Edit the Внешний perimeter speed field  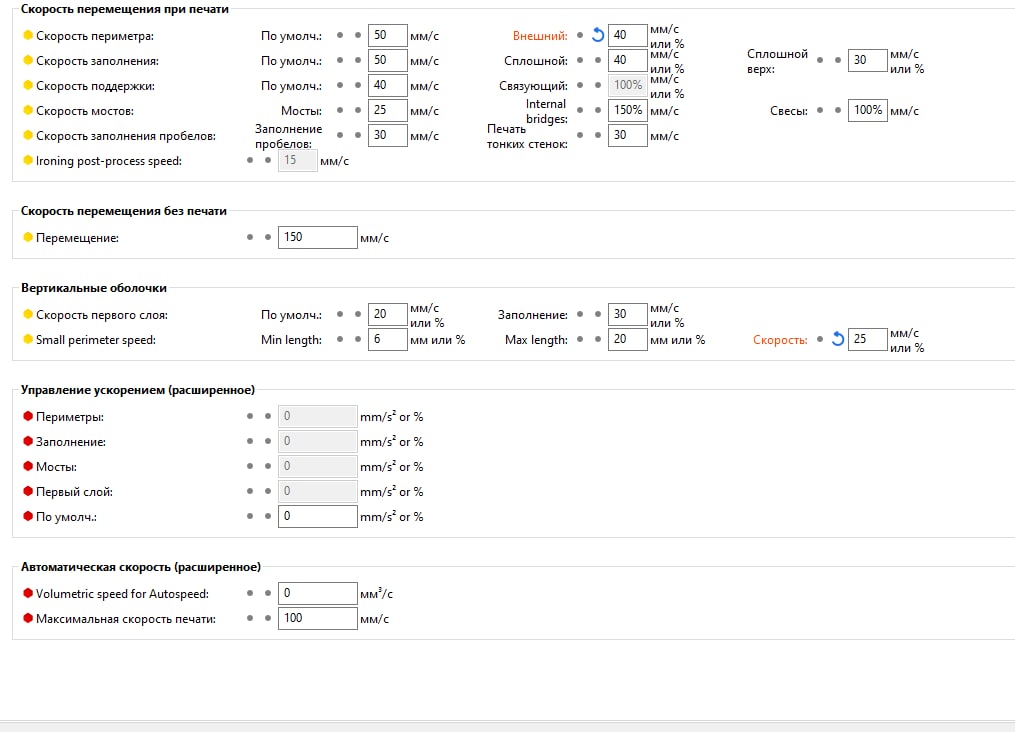(x=628, y=36)
